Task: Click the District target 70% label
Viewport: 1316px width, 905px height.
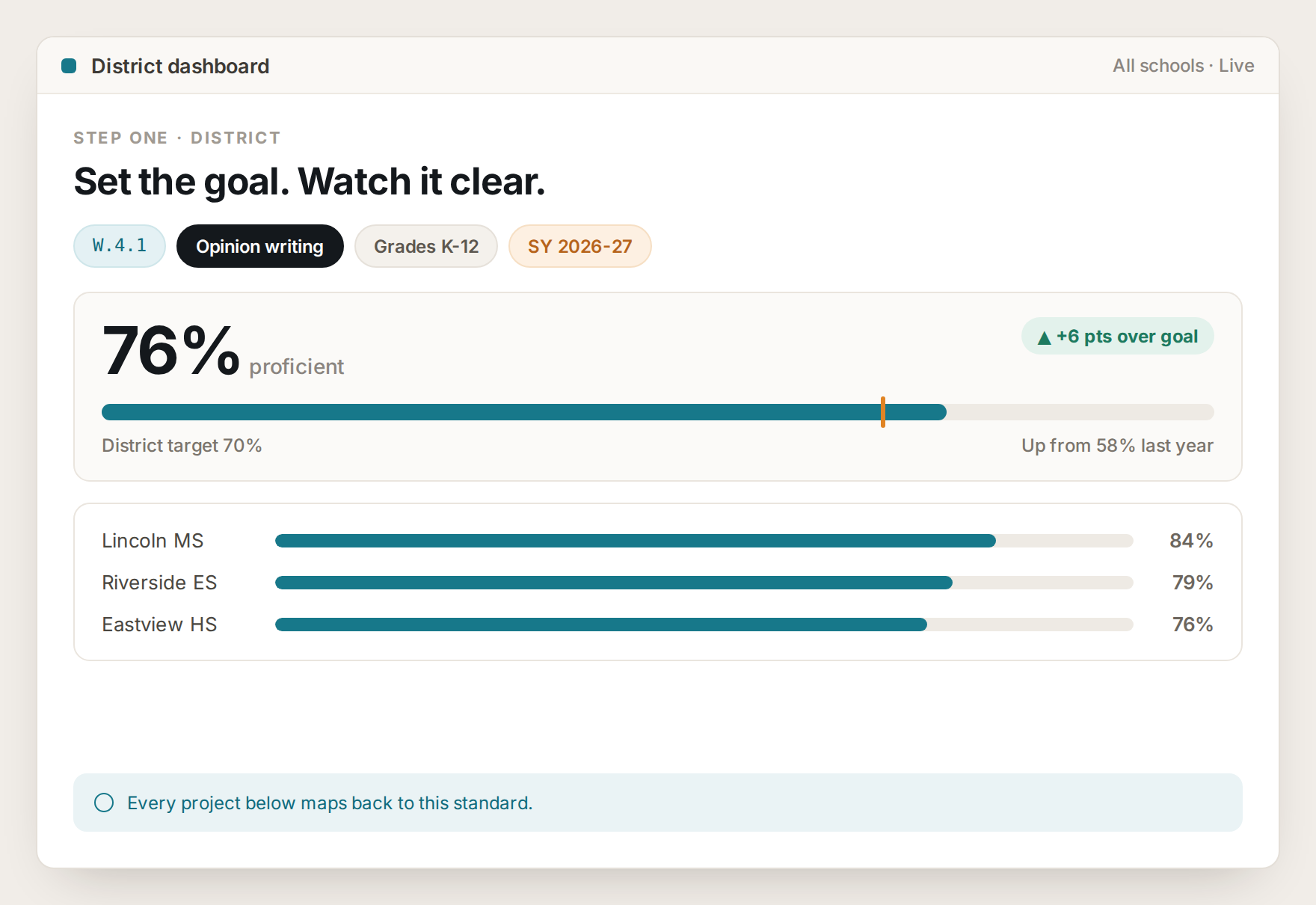Action: [182, 446]
